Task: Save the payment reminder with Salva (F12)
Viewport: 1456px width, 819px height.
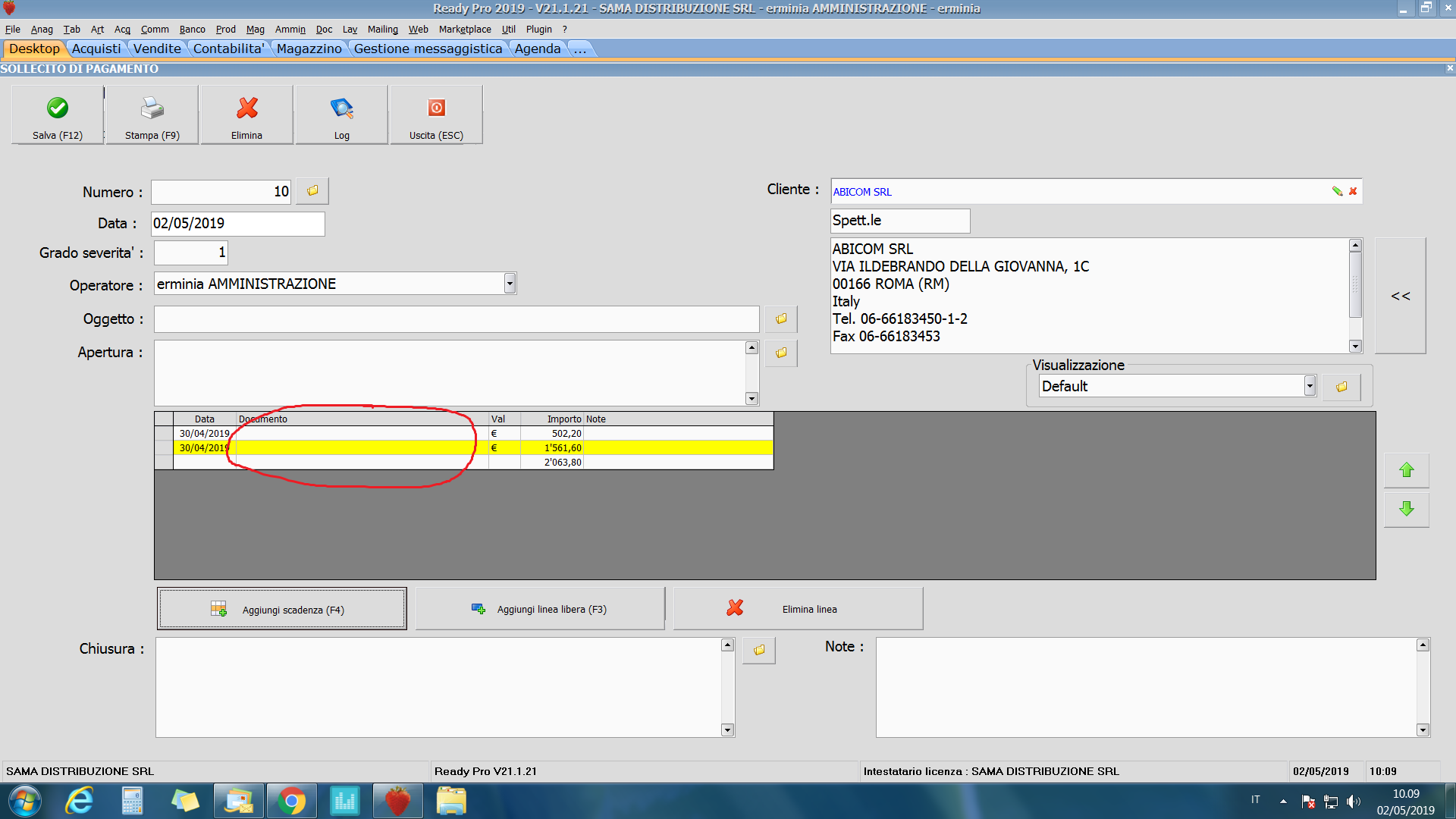Action: pos(58,115)
